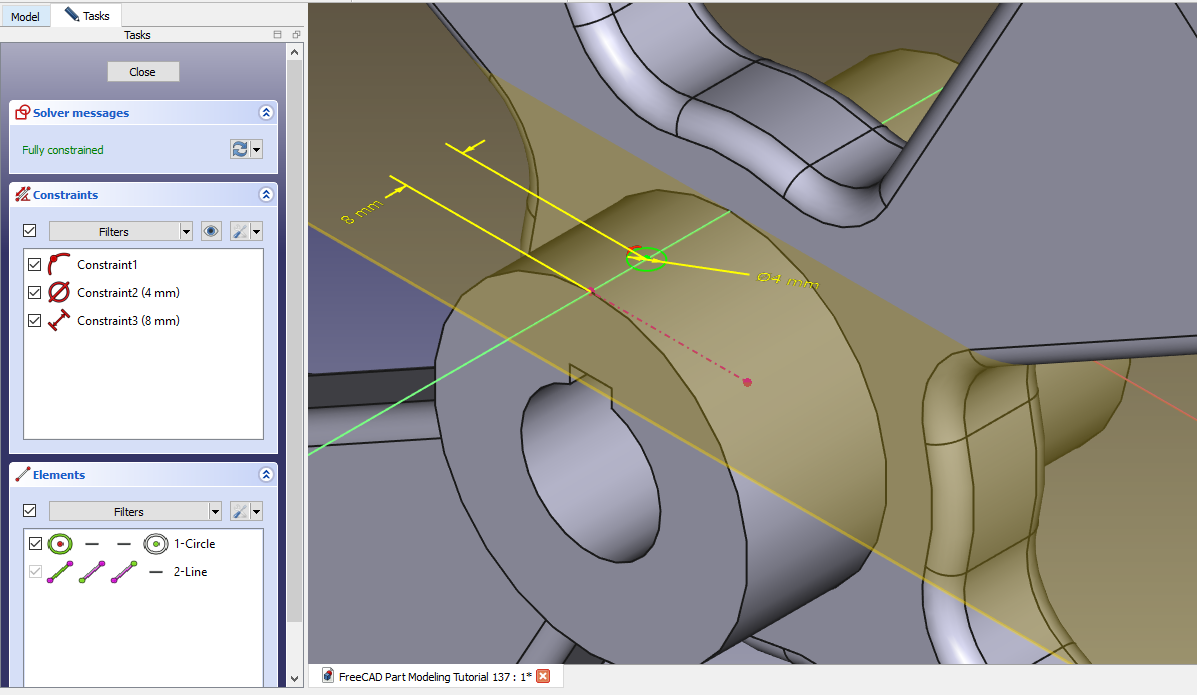Click the Constraint1 point-on-object icon
Screen dimensions: 1197x695
click(x=59, y=264)
